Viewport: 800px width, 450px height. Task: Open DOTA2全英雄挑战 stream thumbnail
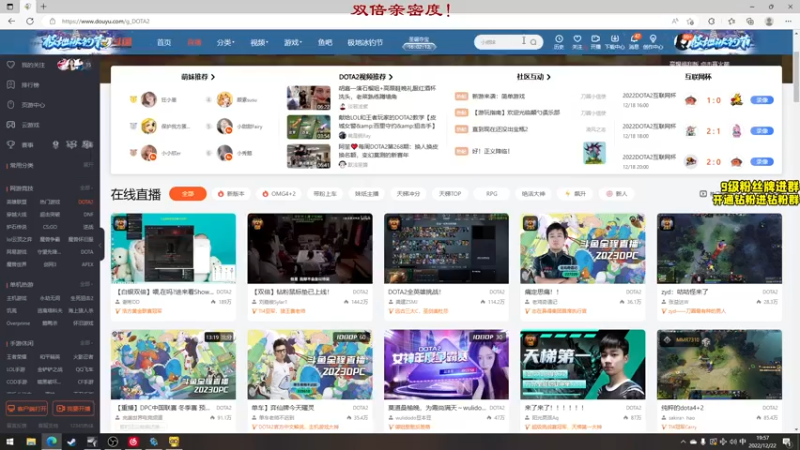pos(446,248)
